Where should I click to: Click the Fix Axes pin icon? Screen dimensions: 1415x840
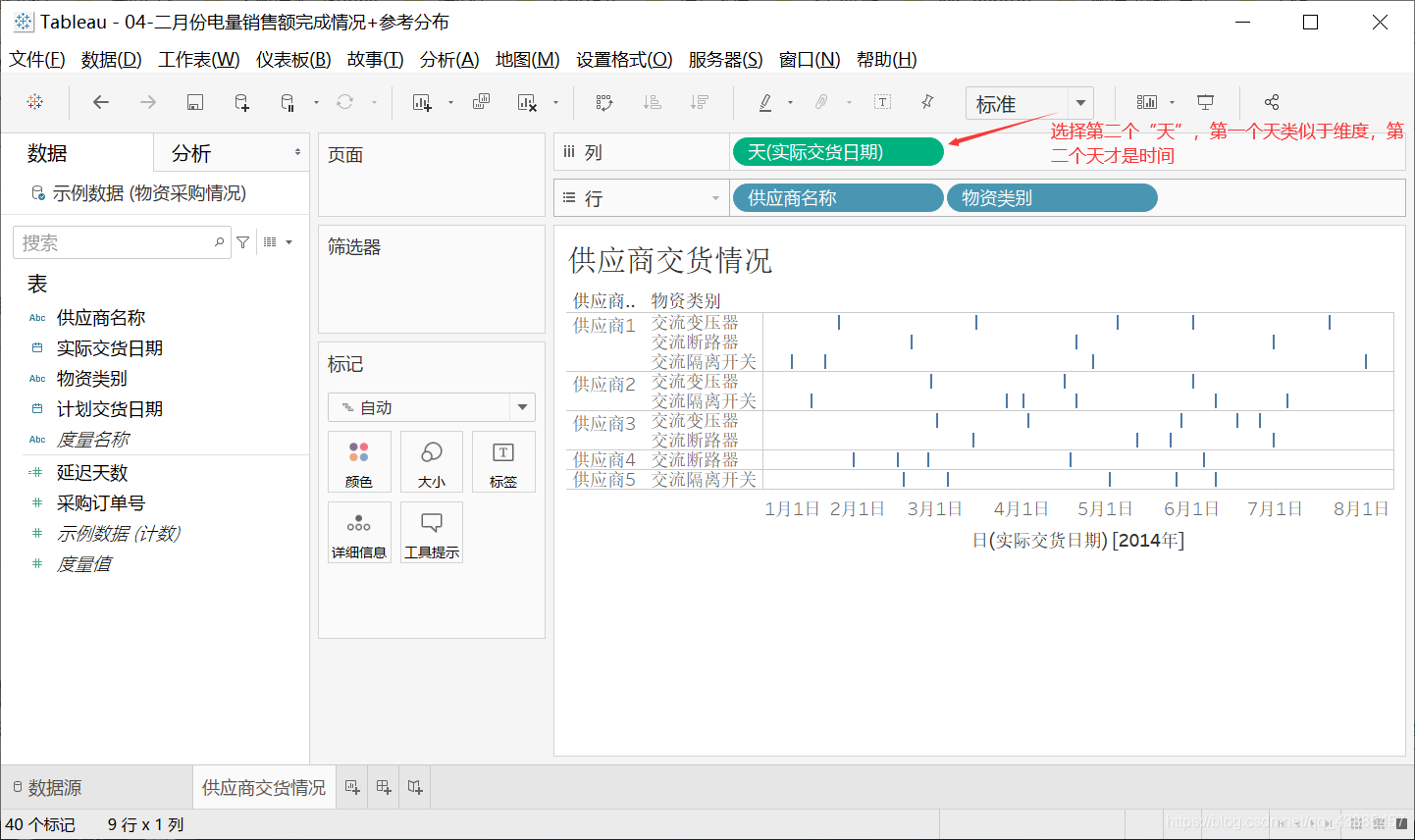(927, 102)
